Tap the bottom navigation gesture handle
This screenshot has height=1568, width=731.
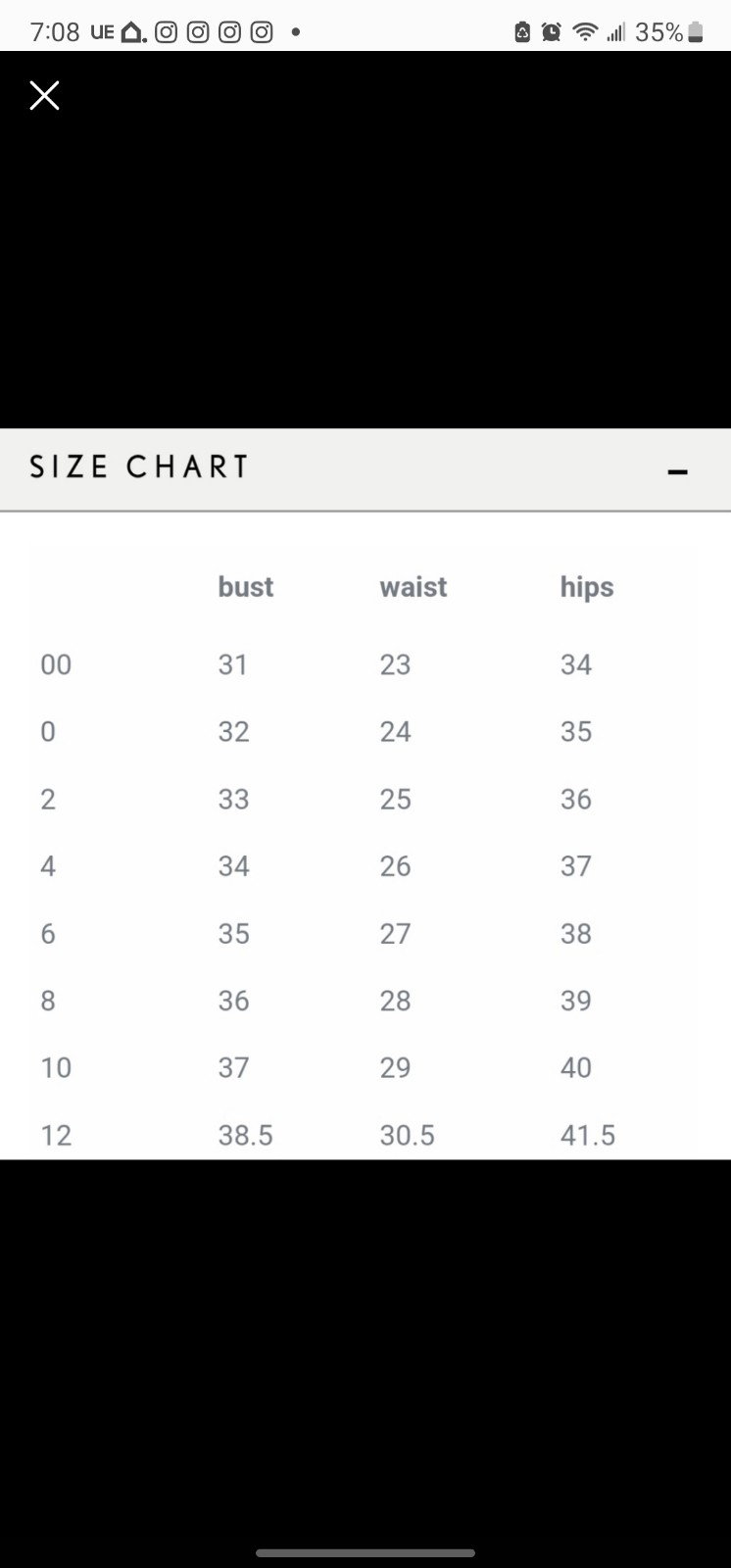365,1553
